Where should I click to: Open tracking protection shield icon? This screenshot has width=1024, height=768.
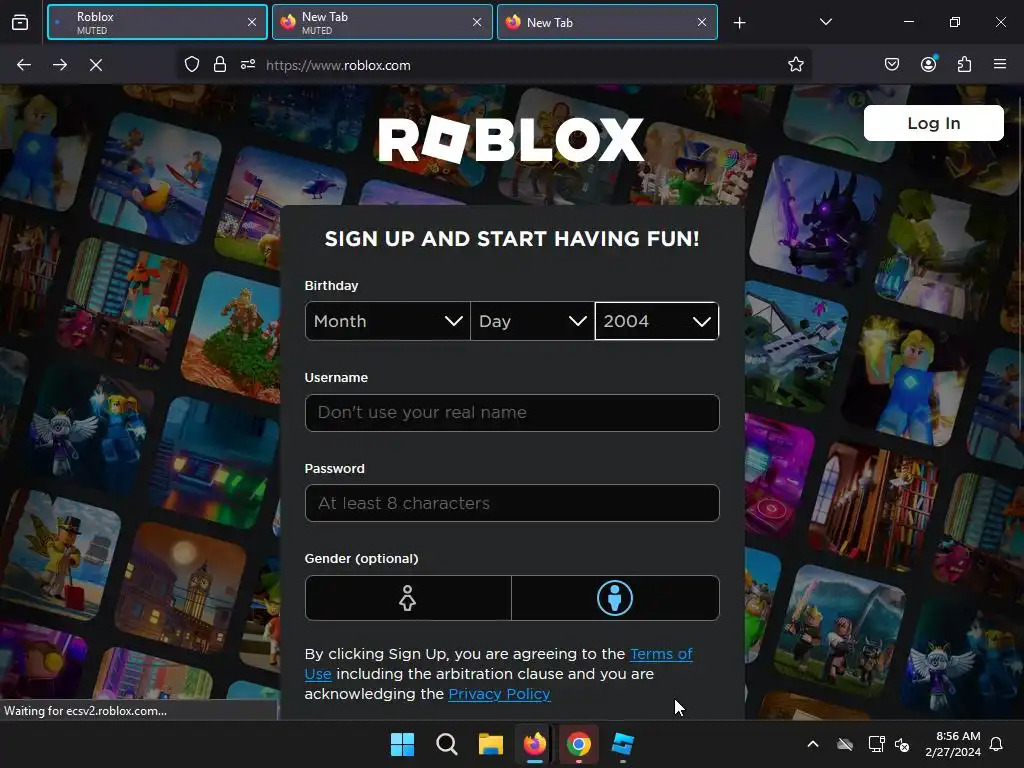click(191, 65)
